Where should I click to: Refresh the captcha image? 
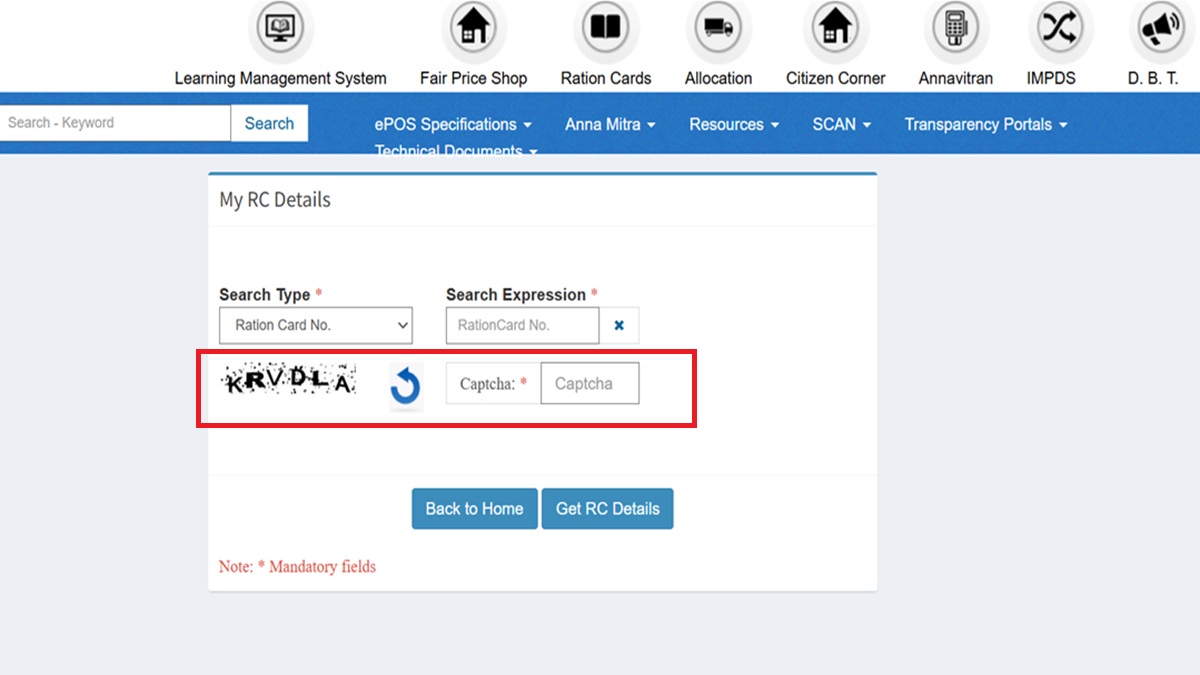405,387
